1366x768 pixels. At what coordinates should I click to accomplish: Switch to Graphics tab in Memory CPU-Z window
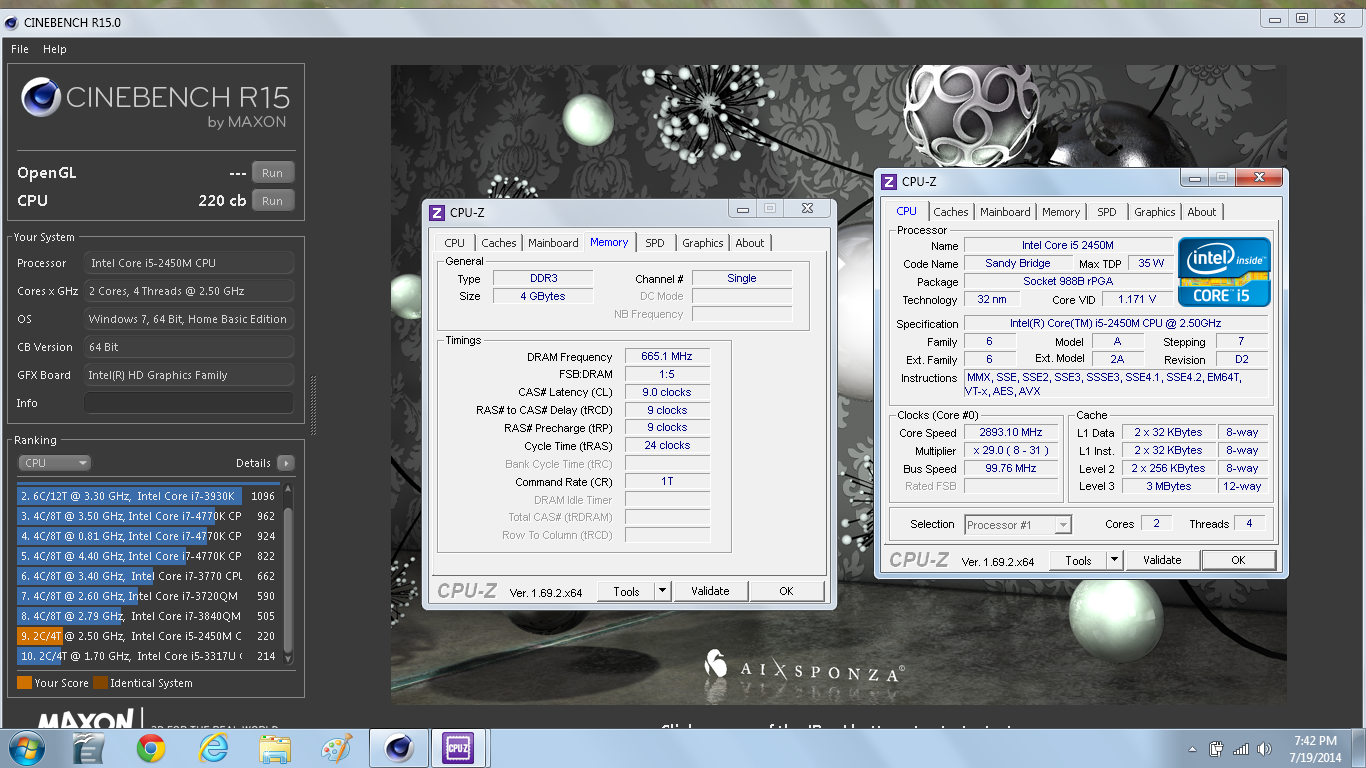[703, 243]
